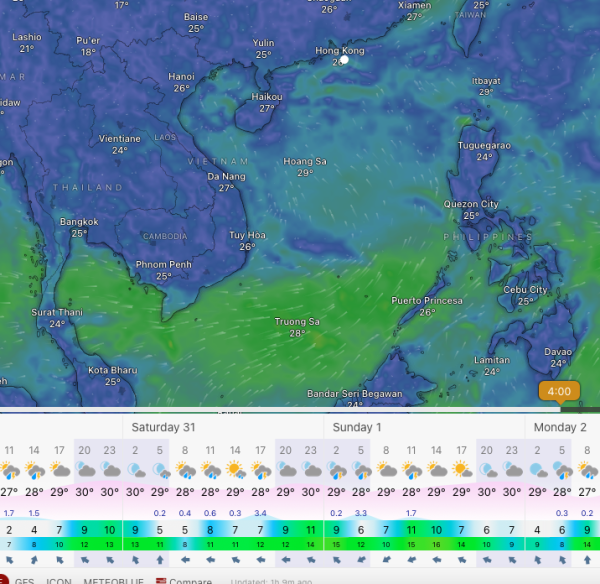Screen dimensions: 600x584
Task: Click the 4:00 timeline time marker
Action: point(559,391)
